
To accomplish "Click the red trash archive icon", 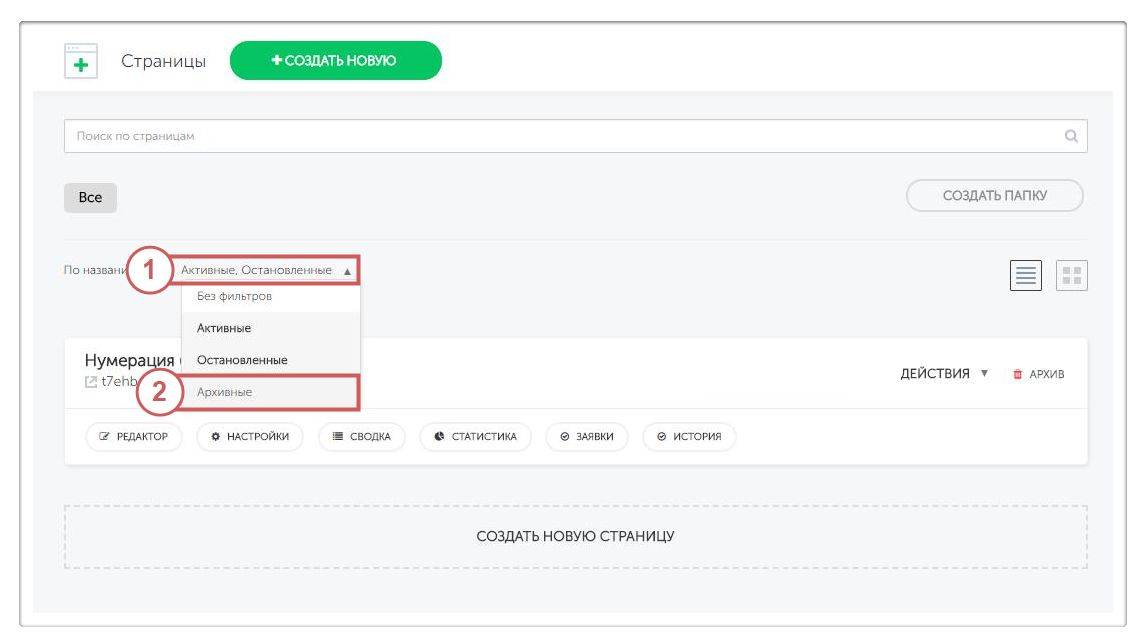I will 1018,374.
